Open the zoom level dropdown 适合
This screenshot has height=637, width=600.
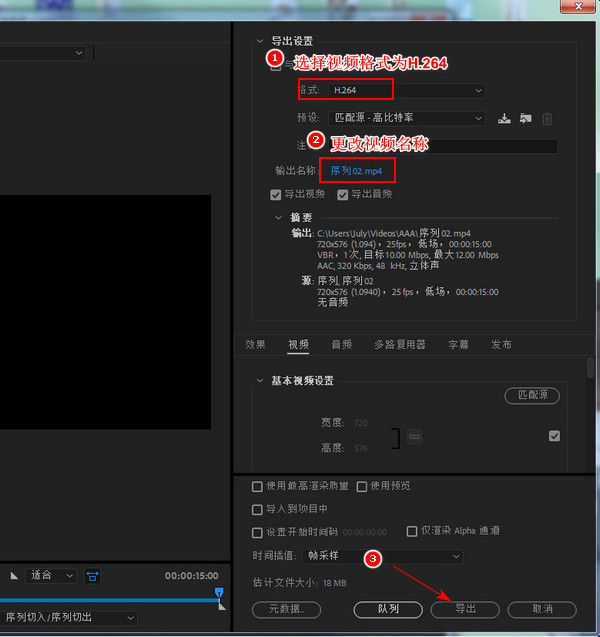click(51, 575)
